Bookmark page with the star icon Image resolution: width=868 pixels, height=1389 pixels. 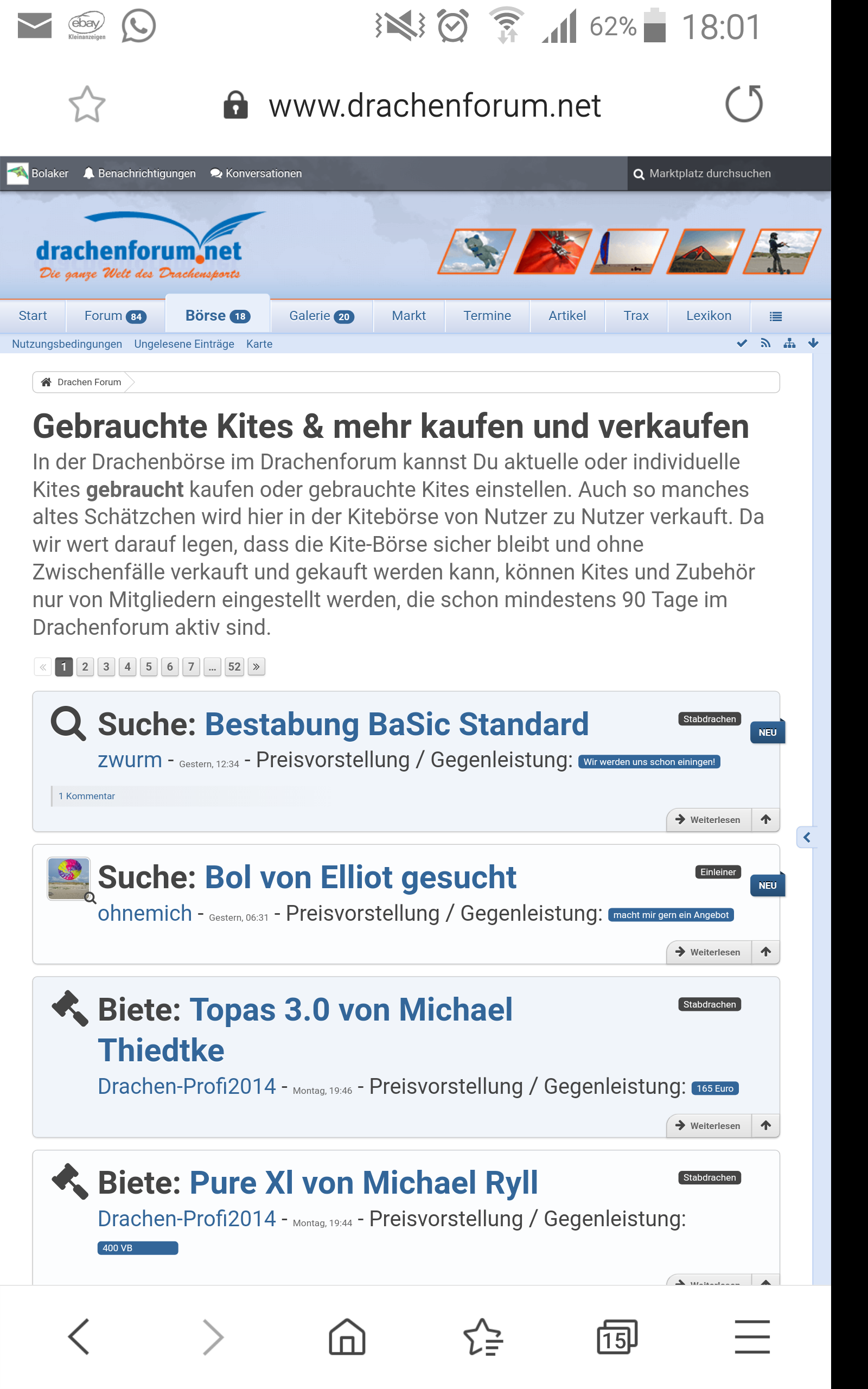tap(87, 105)
